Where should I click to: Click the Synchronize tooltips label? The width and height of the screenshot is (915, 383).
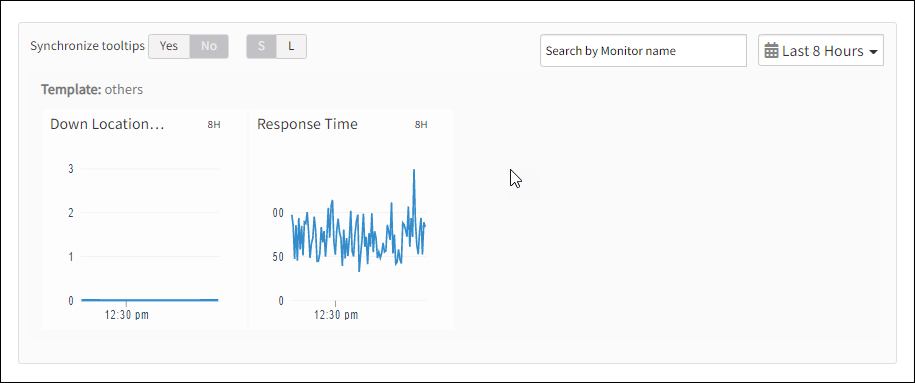point(88,46)
